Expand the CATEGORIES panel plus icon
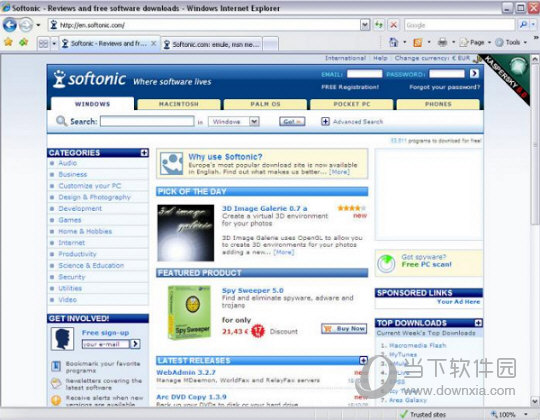 point(144,153)
